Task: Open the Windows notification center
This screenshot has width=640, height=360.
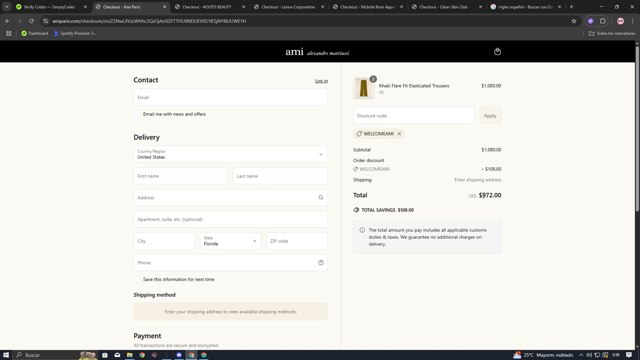Action: [x=629, y=355]
